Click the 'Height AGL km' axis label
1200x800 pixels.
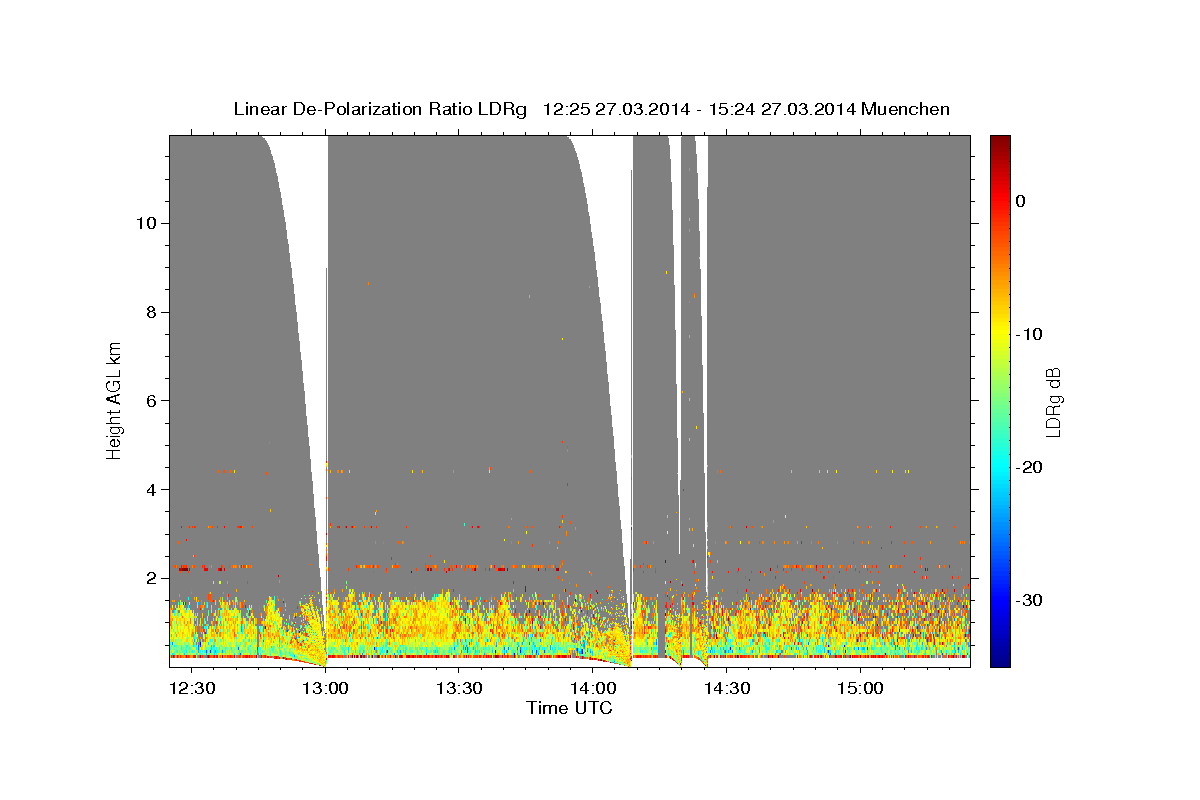(x=115, y=400)
